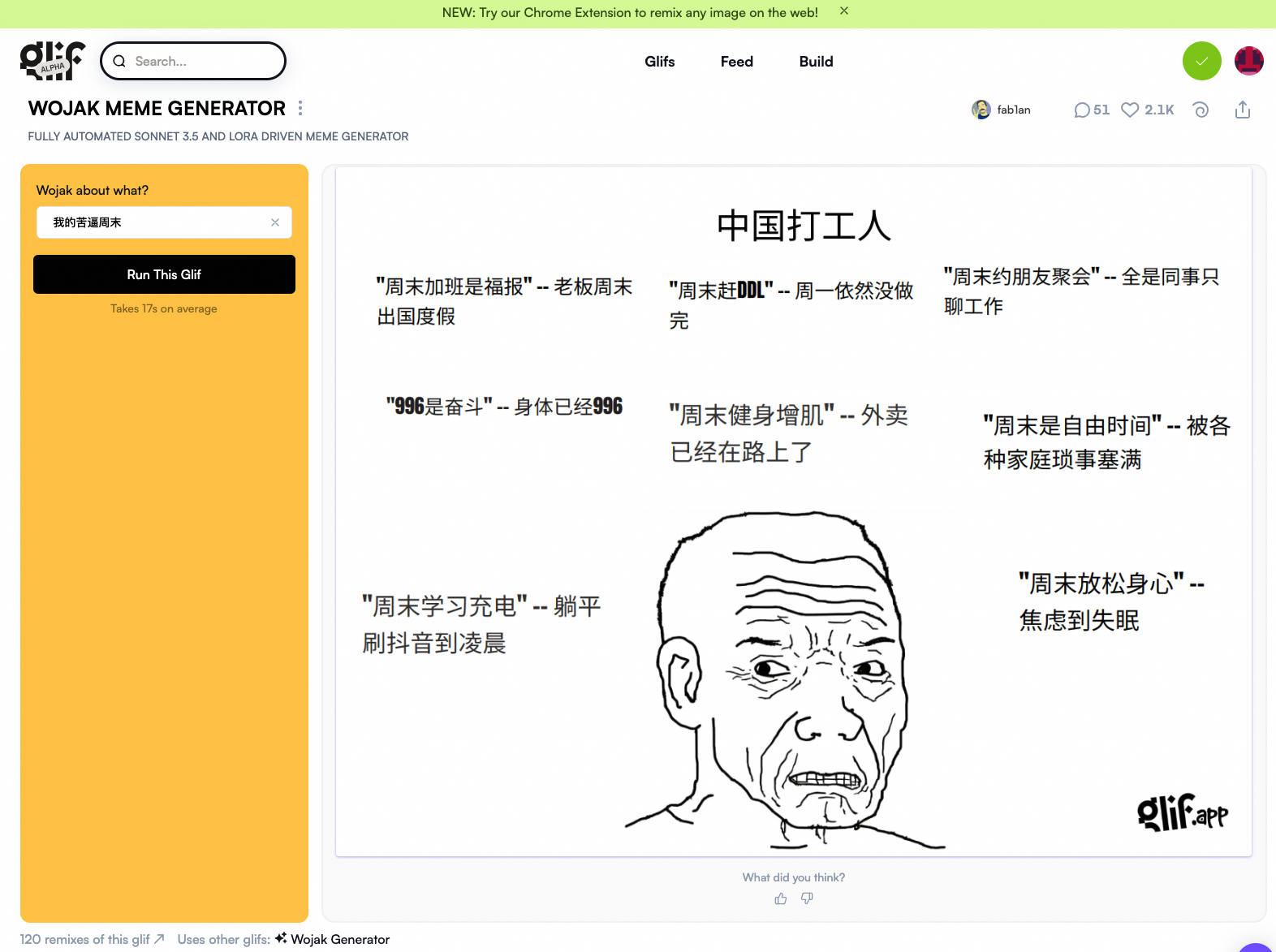
Task: Open the glif ALPHA logo home link
Action: (53, 61)
